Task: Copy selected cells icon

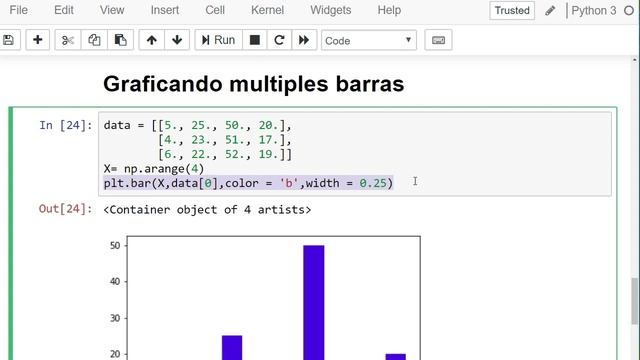Action: (94, 40)
